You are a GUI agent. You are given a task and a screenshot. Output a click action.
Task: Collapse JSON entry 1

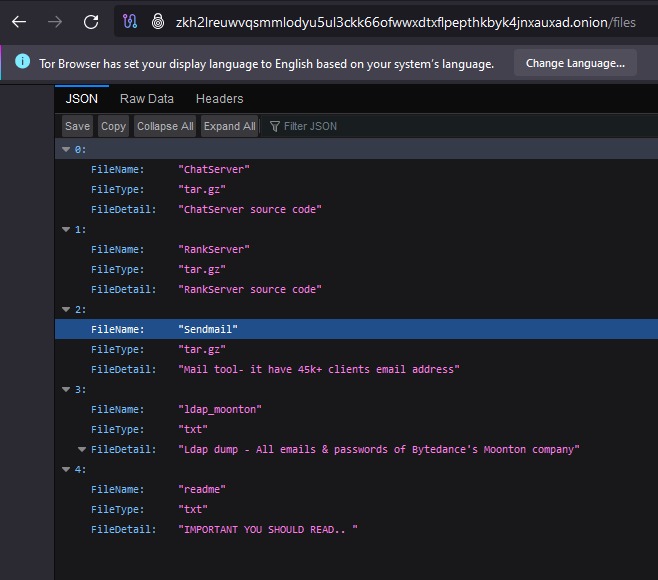(x=66, y=229)
